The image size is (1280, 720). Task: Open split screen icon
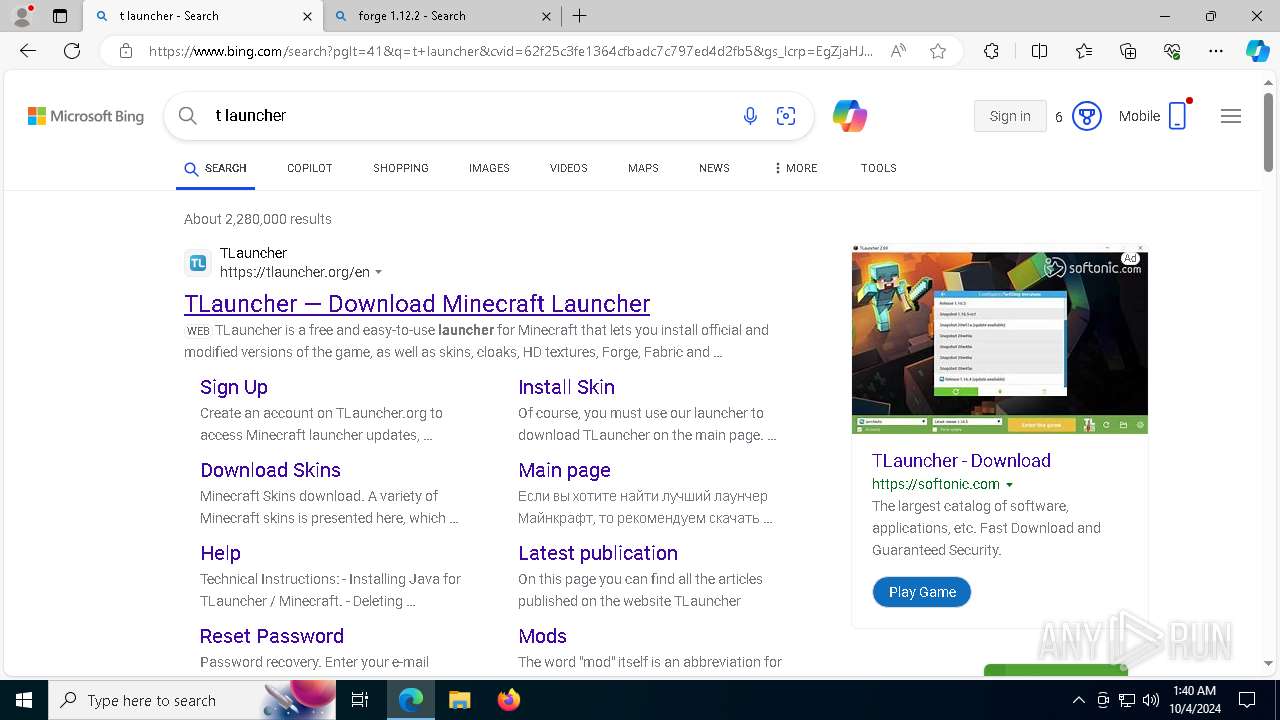[1039, 51]
